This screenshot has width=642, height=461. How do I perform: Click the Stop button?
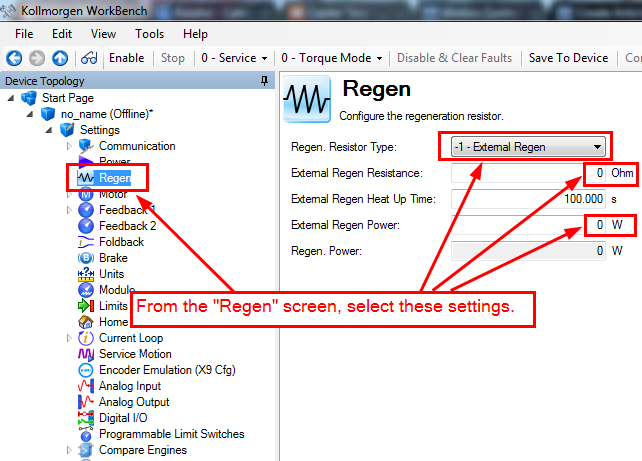click(x=173, y=58)
